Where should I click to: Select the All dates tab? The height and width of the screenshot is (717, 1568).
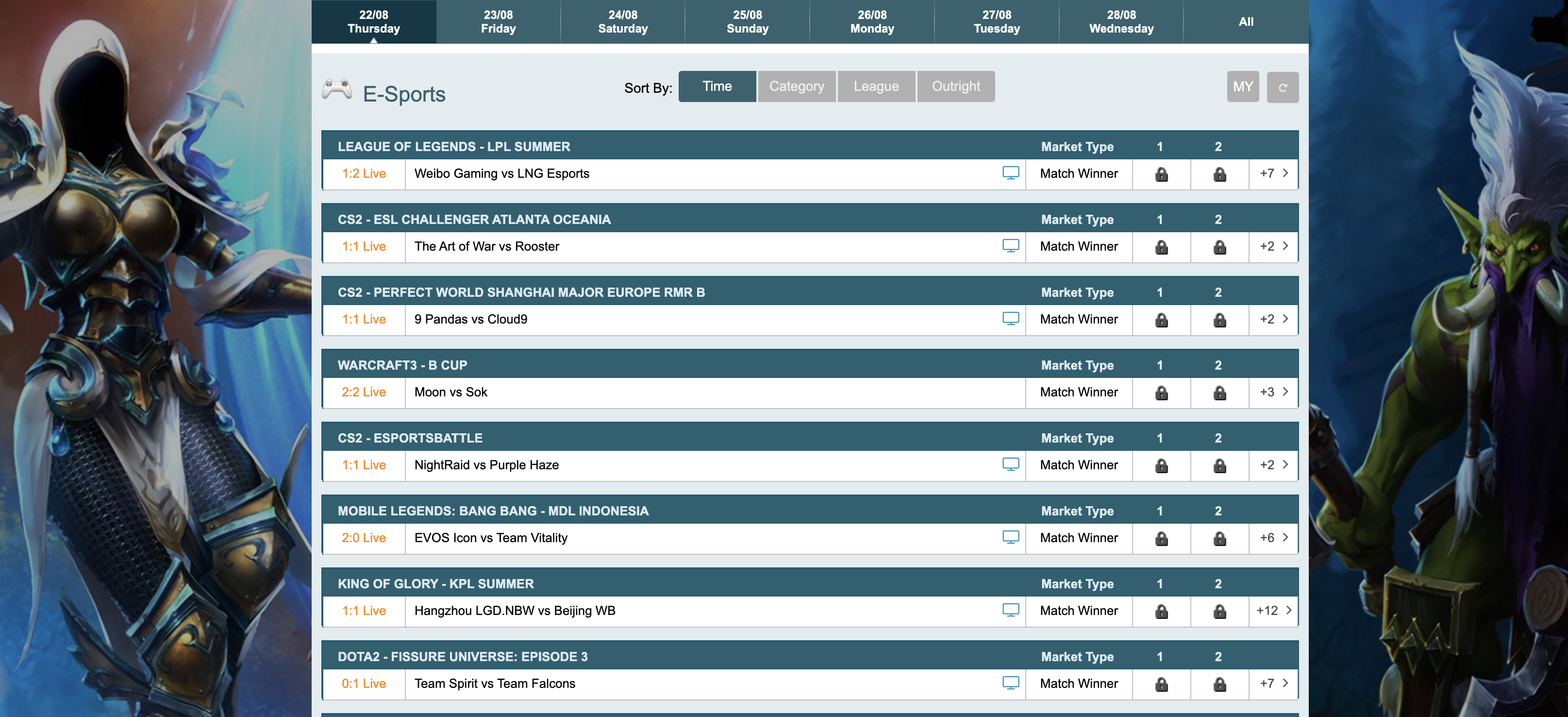point(1245,21)
